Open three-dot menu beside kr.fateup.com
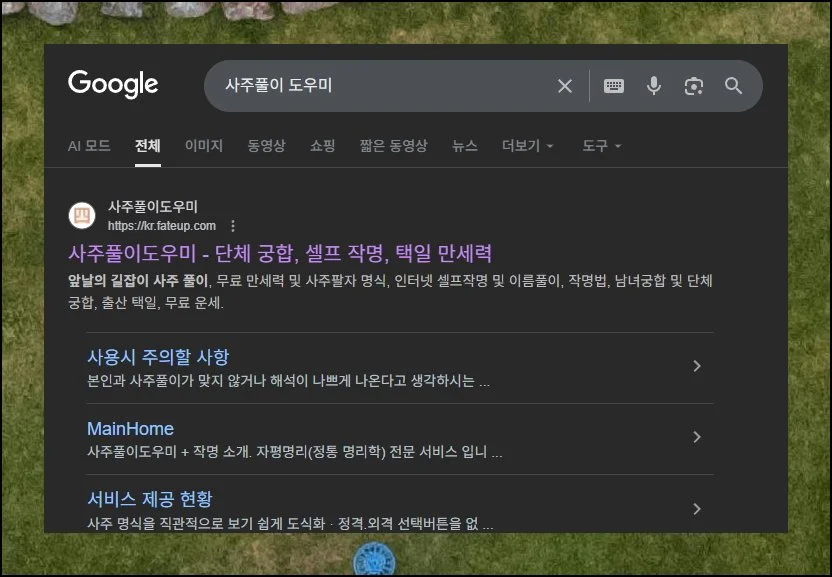Viewport: 832px width, 577px height. coord(233,226)
